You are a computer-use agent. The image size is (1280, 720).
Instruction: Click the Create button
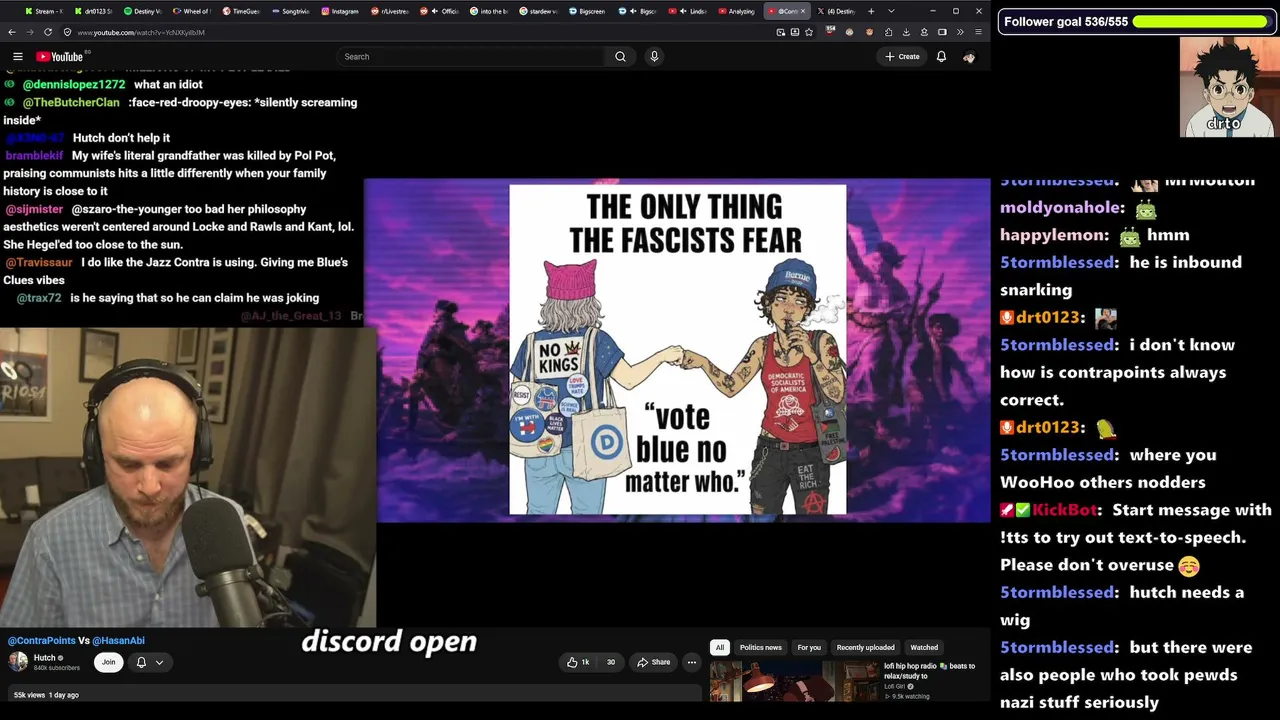click(x=902, y=57)
